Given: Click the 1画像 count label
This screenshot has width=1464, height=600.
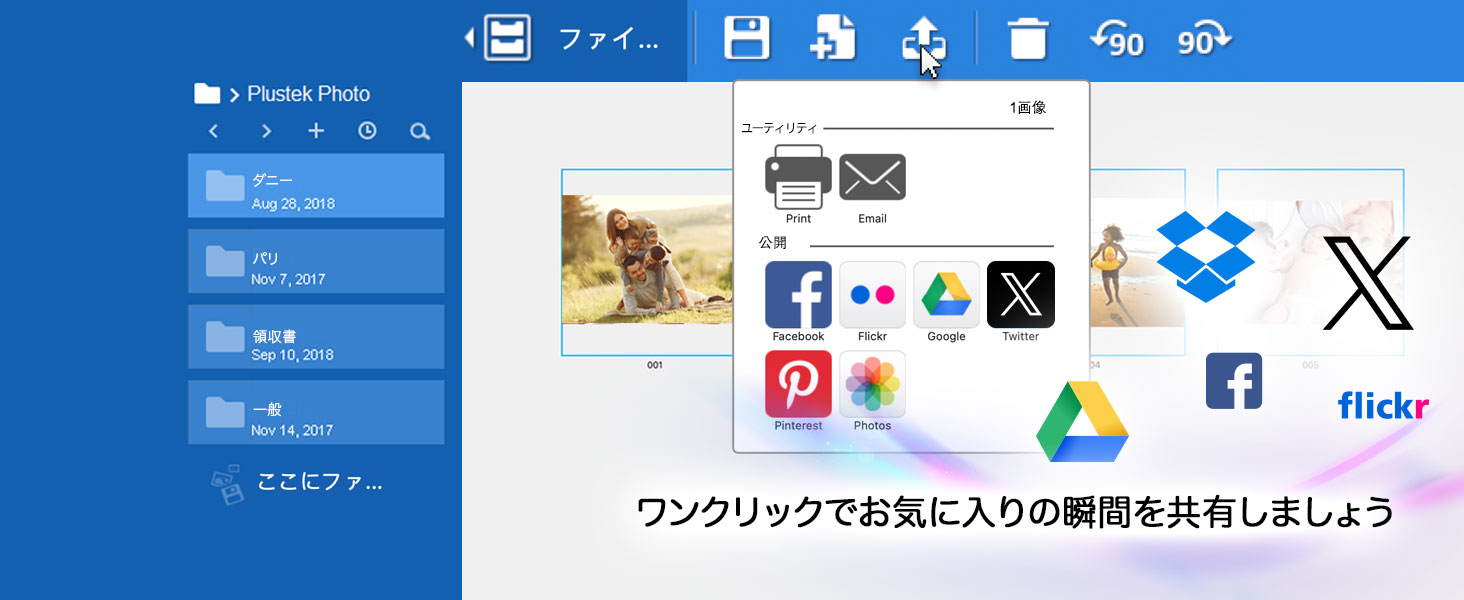Looking at the screenshot, I should click(x=1028, y=107).
